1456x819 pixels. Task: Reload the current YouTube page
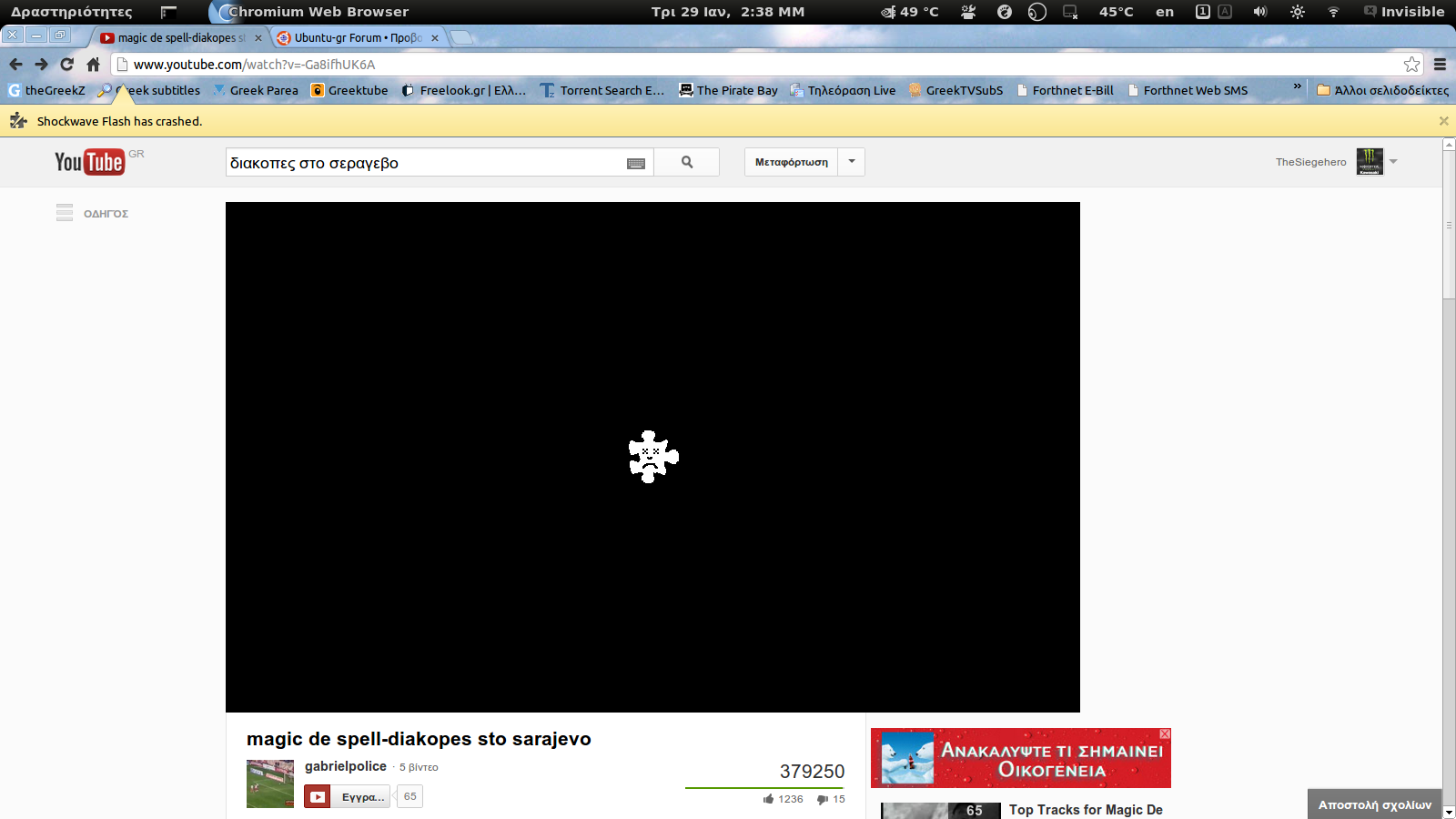(66, 65)
